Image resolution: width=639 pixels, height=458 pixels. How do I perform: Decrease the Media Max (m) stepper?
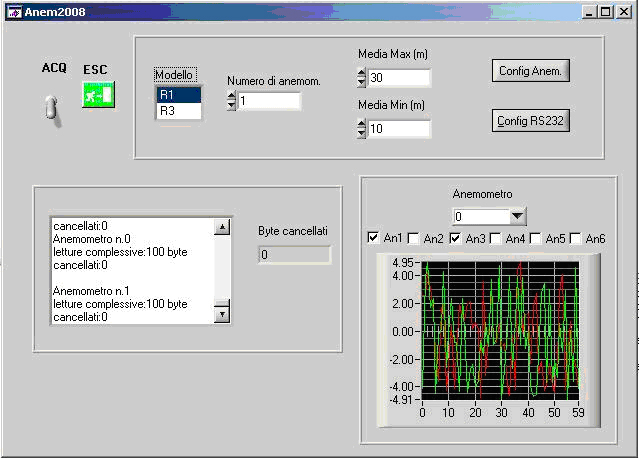coord(361,82)
